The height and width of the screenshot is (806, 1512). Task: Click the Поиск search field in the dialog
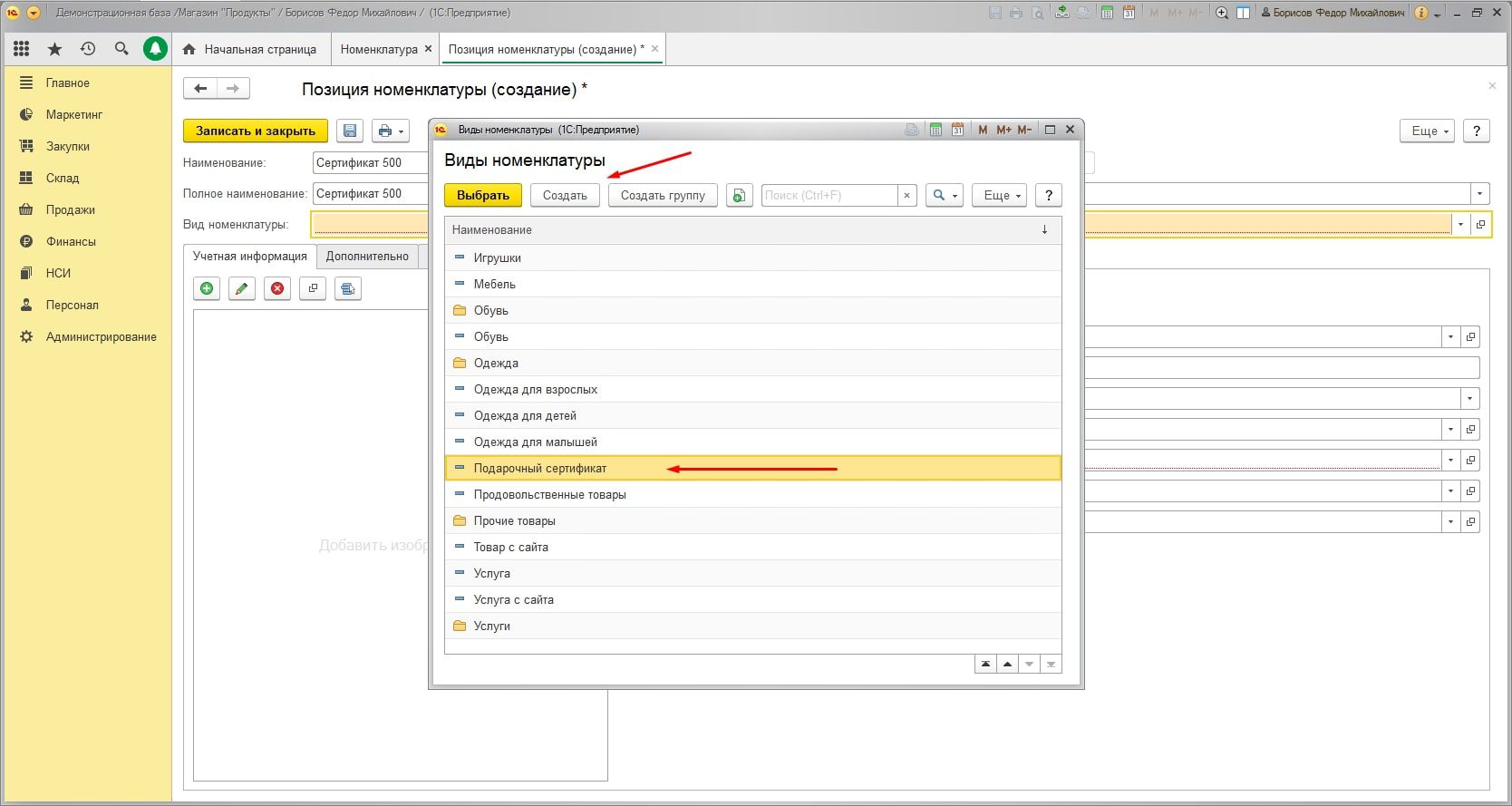click(x=829, y=195)
